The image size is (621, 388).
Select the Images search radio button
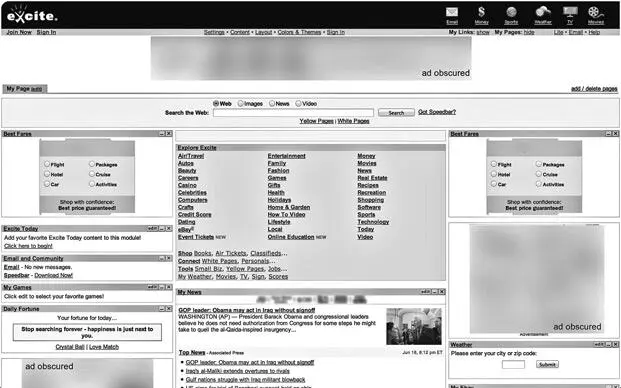pyautogui.click(x=240, y=103)
